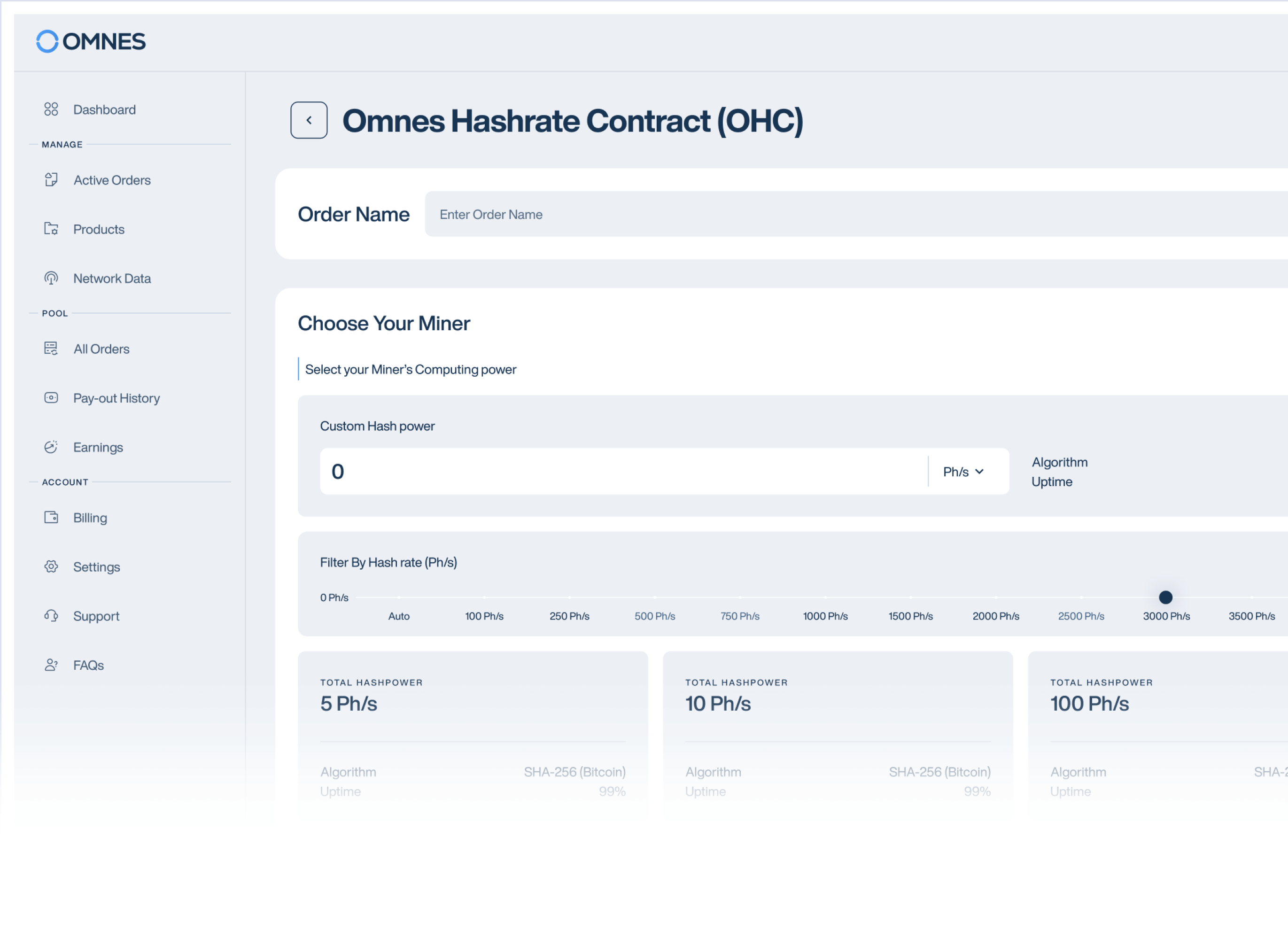Open All Orders in Pool

[101, 349]
